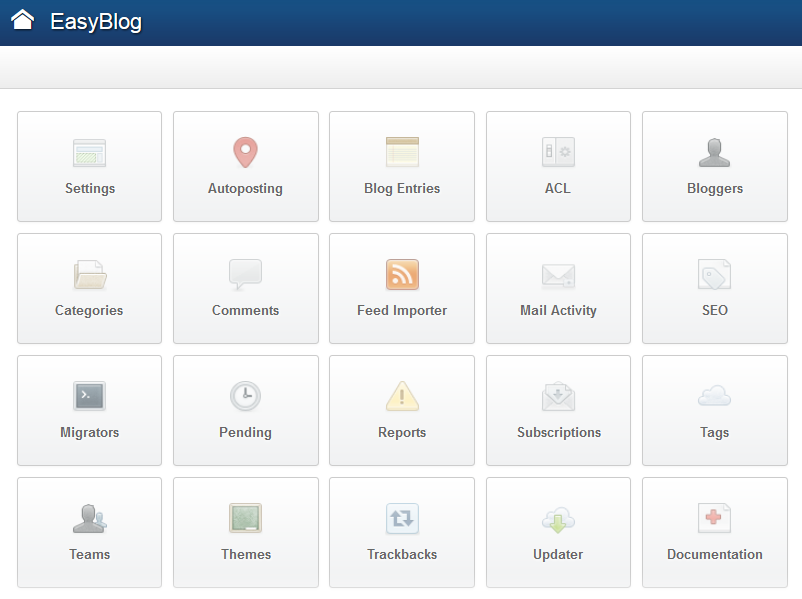Open the Settings panel icon

point(90,153)
